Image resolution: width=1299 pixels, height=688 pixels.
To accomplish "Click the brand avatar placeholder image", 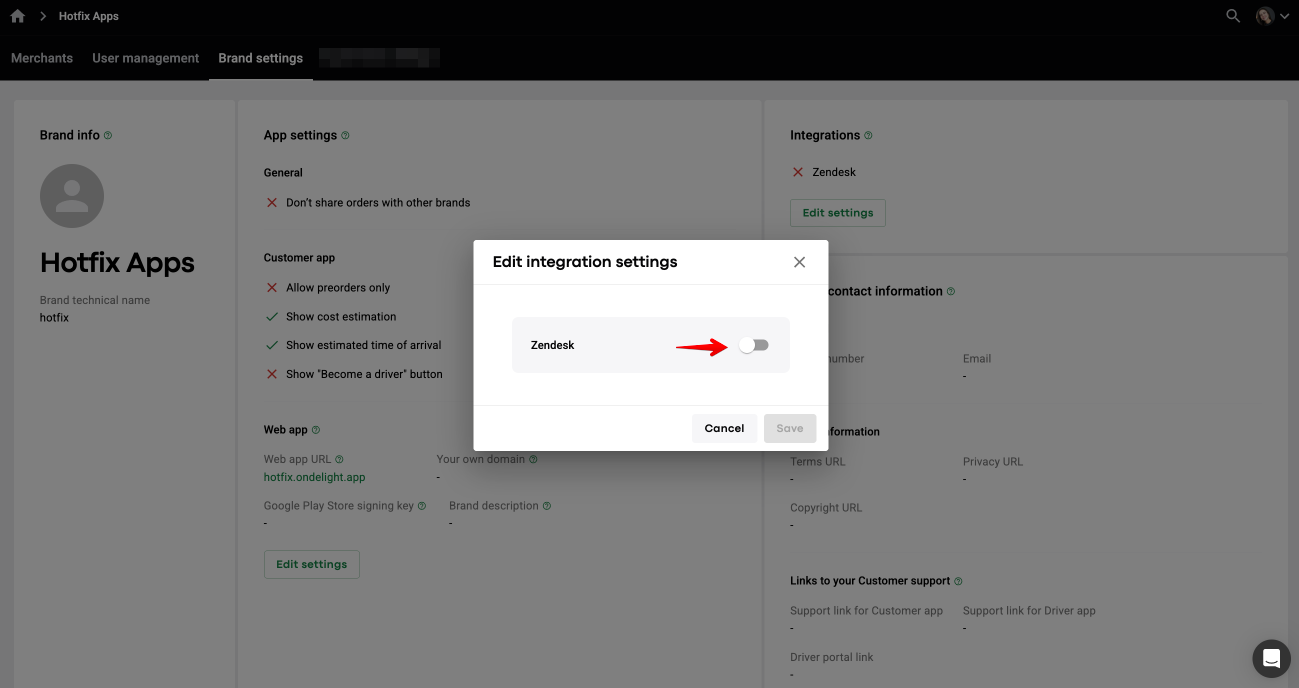I will click(72, 196).
